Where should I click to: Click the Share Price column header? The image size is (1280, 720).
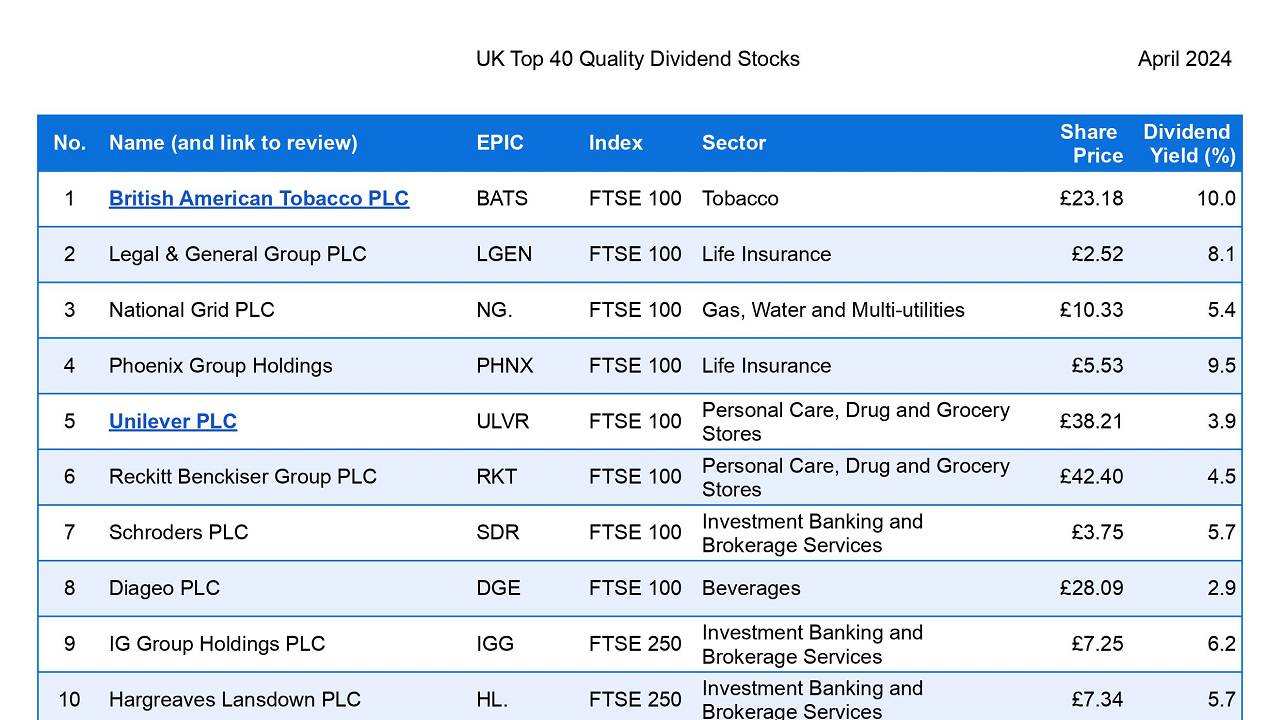1091,143
